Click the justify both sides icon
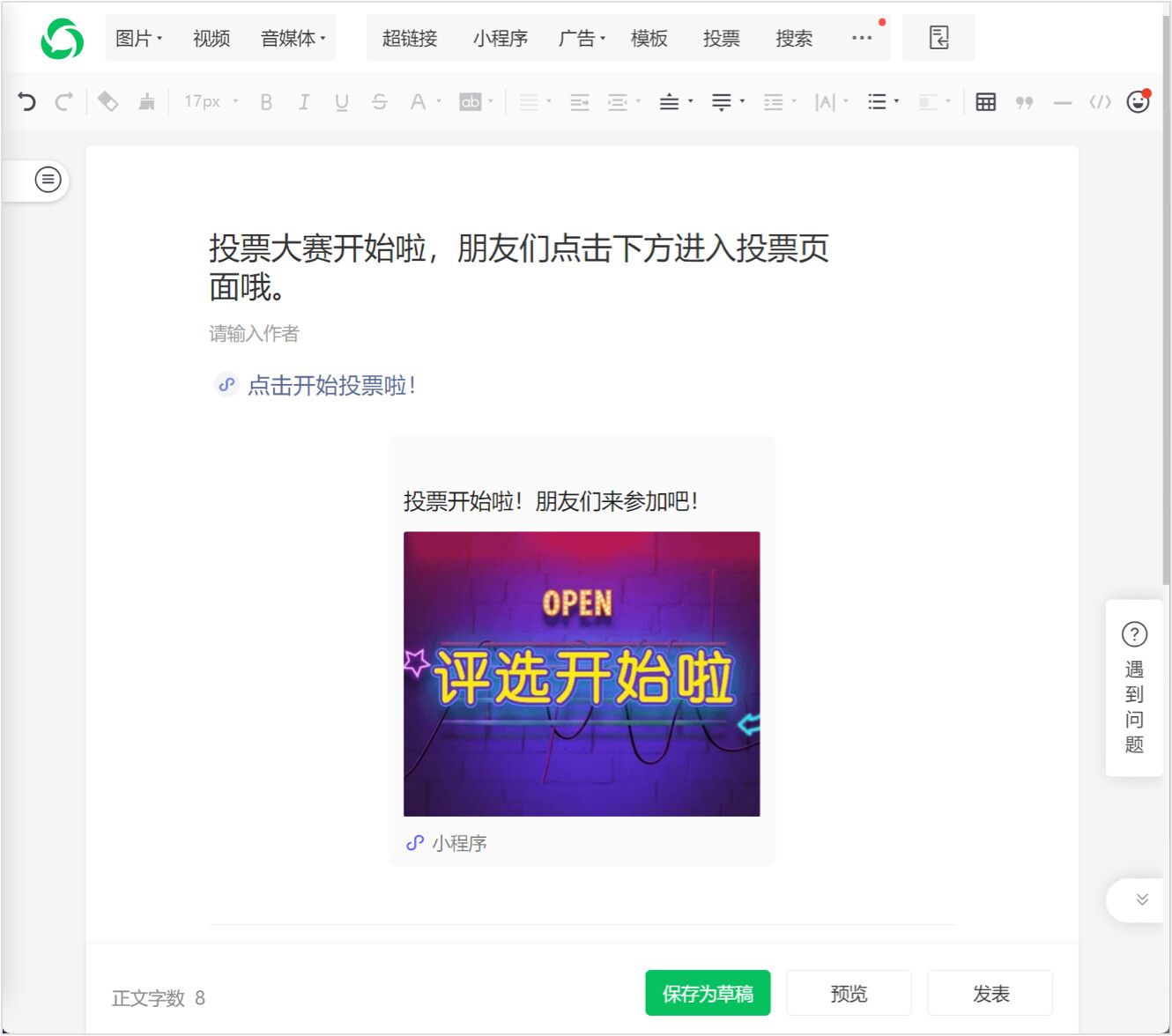This screenshot has width=1172, height=1036. pyautogui.click(x=580, y=102)
